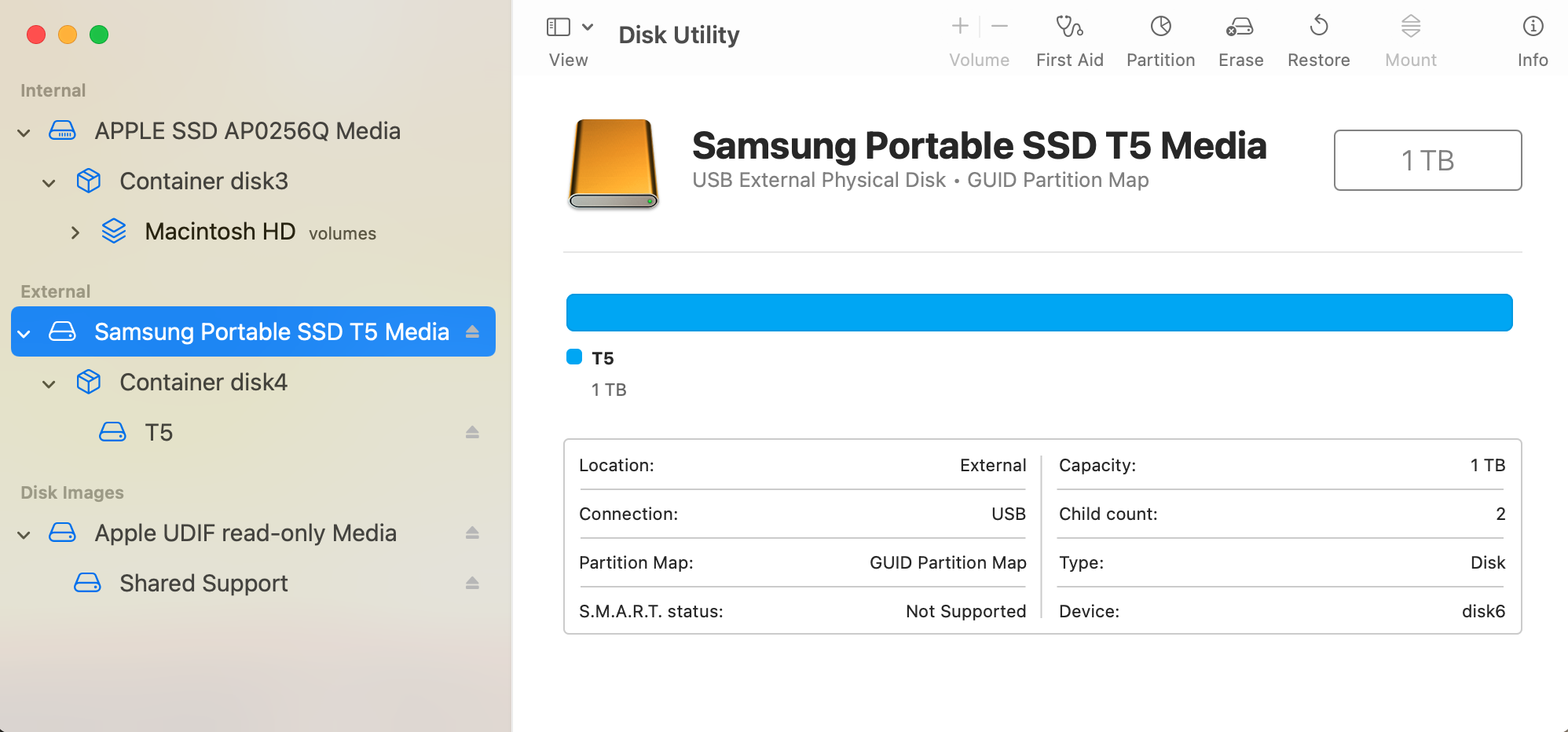1568x732 pixels.
Task: Collapse the Container disk4 chevron
Action: pyautogui.click(x=49, y=383)
